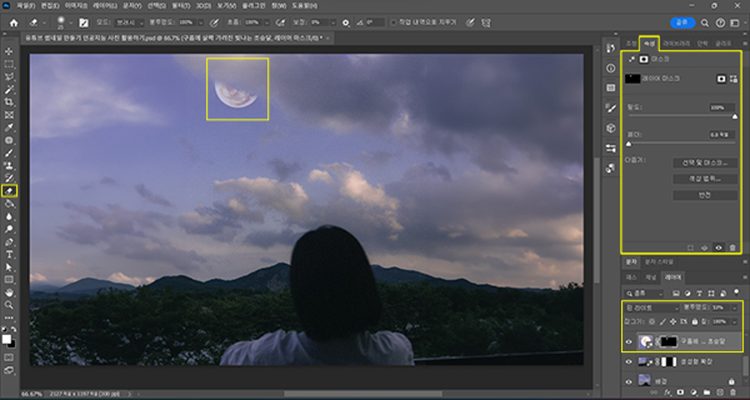The width and height of the screenshot is (750, 400).
Task: Select the Eraser tool in the toolbox
Action: pyautogui.click(x=9, y=191)
